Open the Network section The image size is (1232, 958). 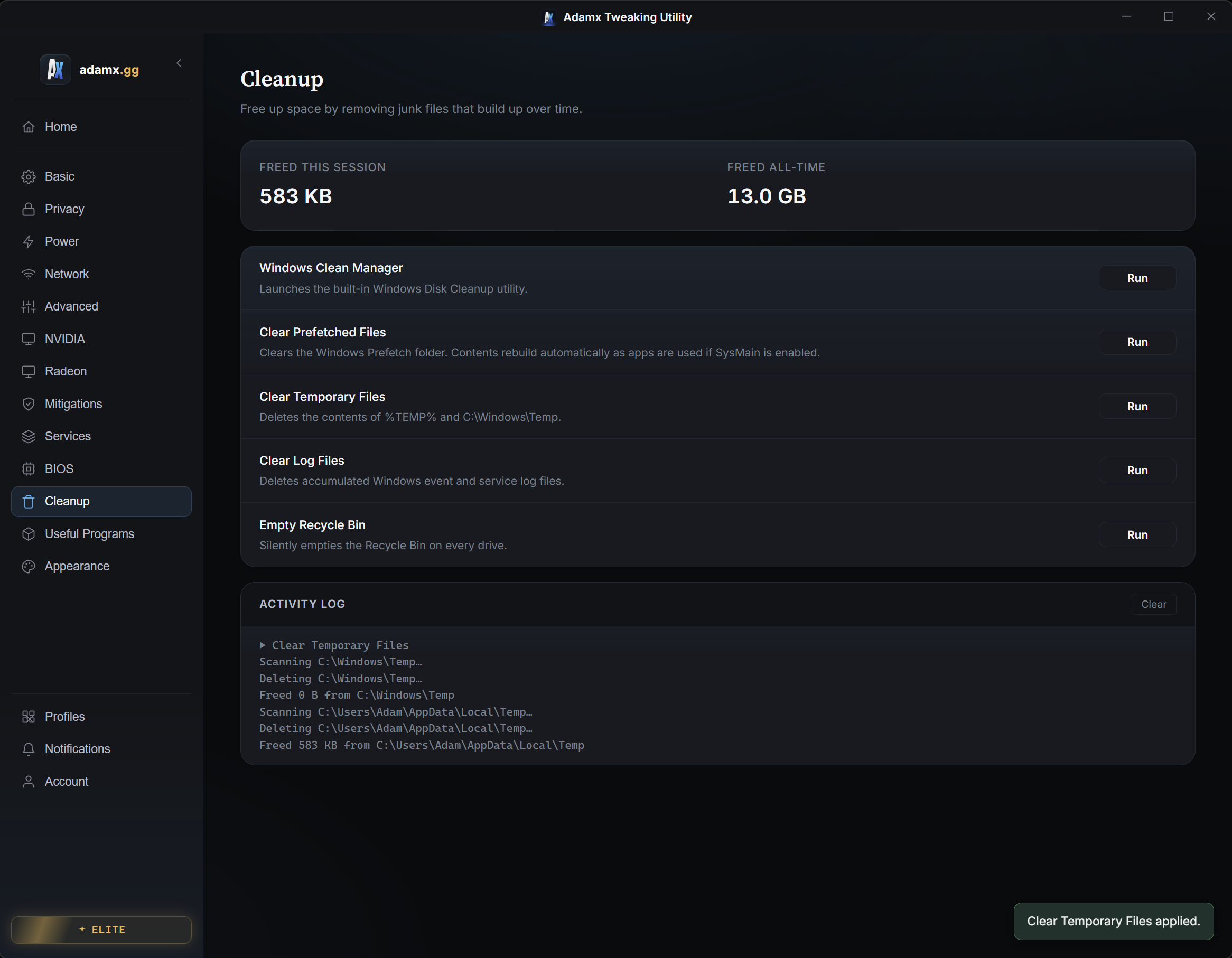101,274
